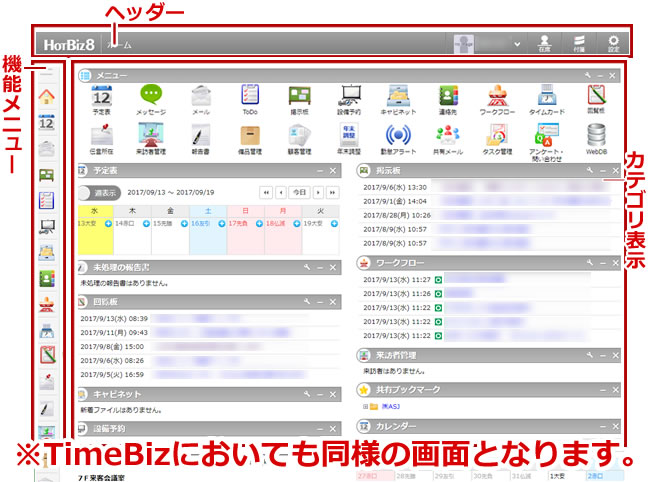Open the 予定表 calendar icon in the menu panel
This screenshot has height=482, width=648.
click(x=102, y=95)
